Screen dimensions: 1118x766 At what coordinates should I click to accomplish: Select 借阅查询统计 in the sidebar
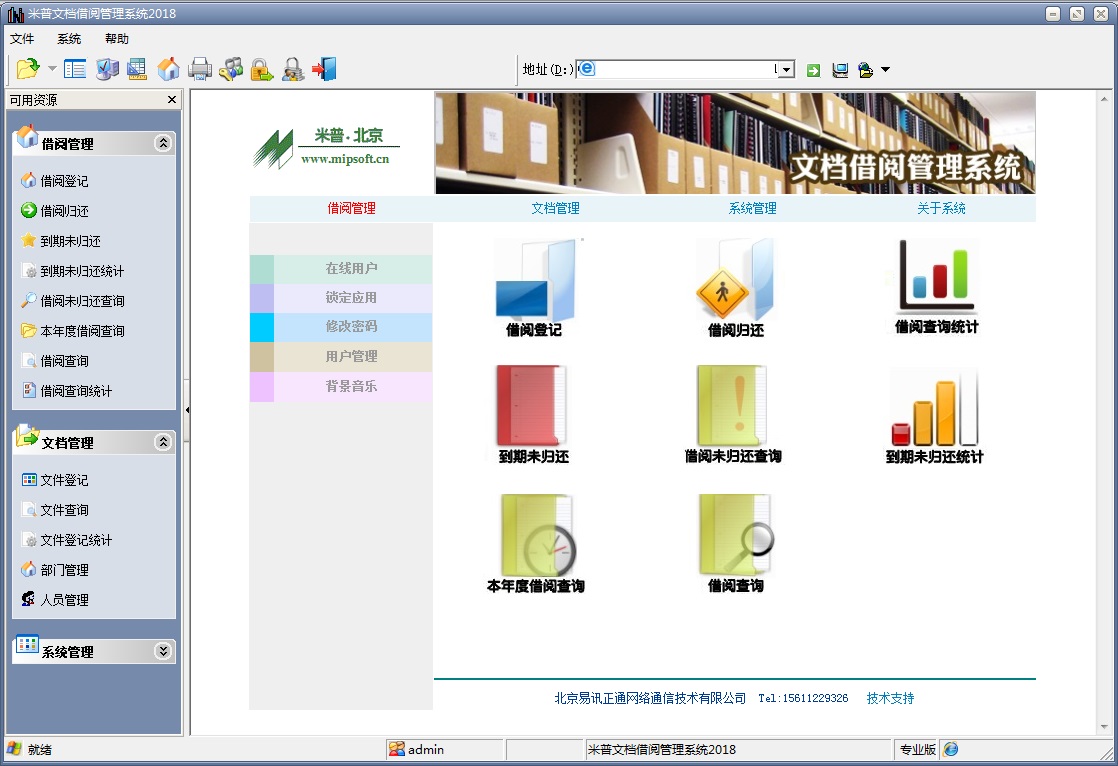click(67, 391)
